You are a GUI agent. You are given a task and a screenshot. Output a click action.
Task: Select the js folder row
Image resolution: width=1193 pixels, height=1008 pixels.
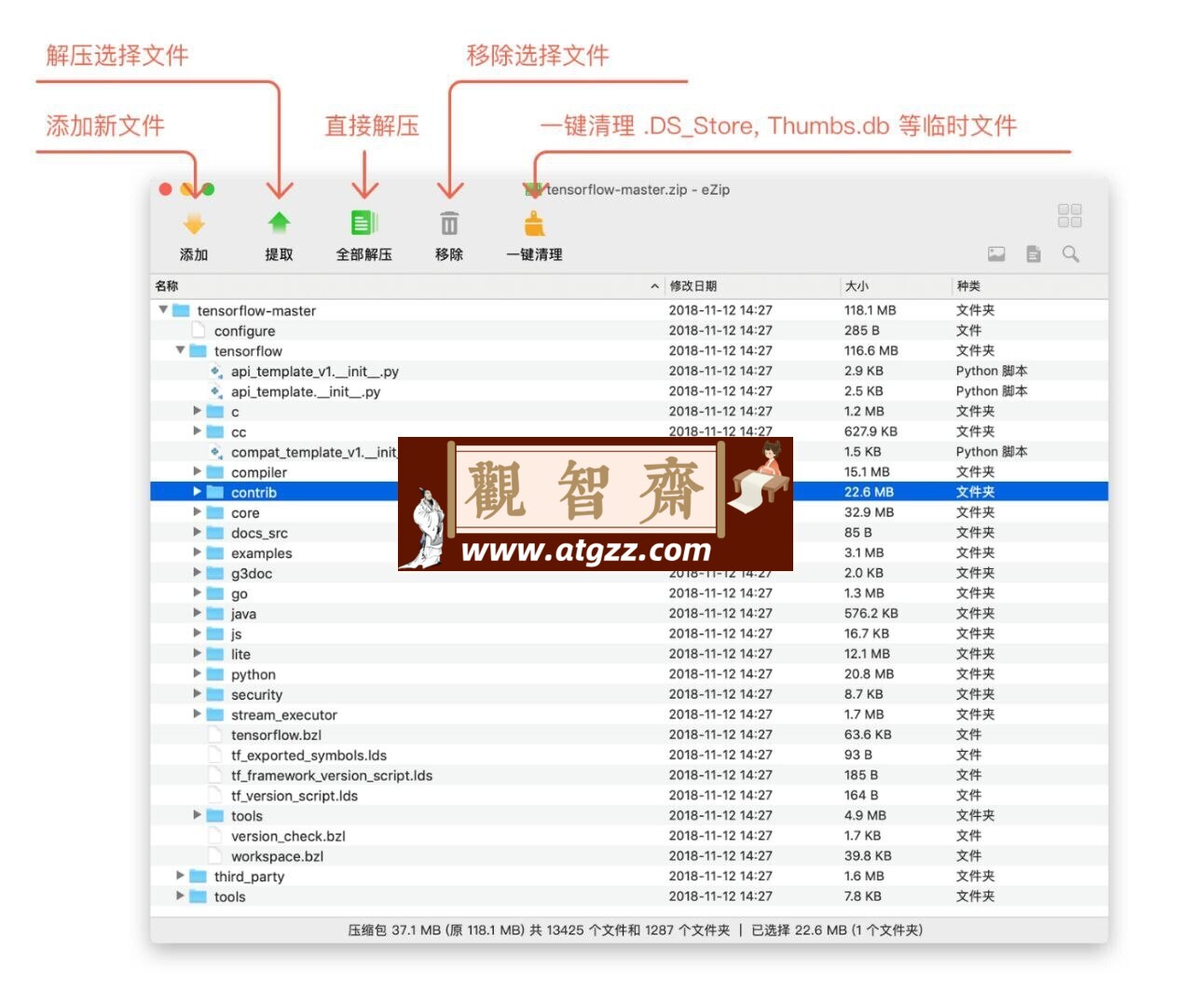pos(629,633)
